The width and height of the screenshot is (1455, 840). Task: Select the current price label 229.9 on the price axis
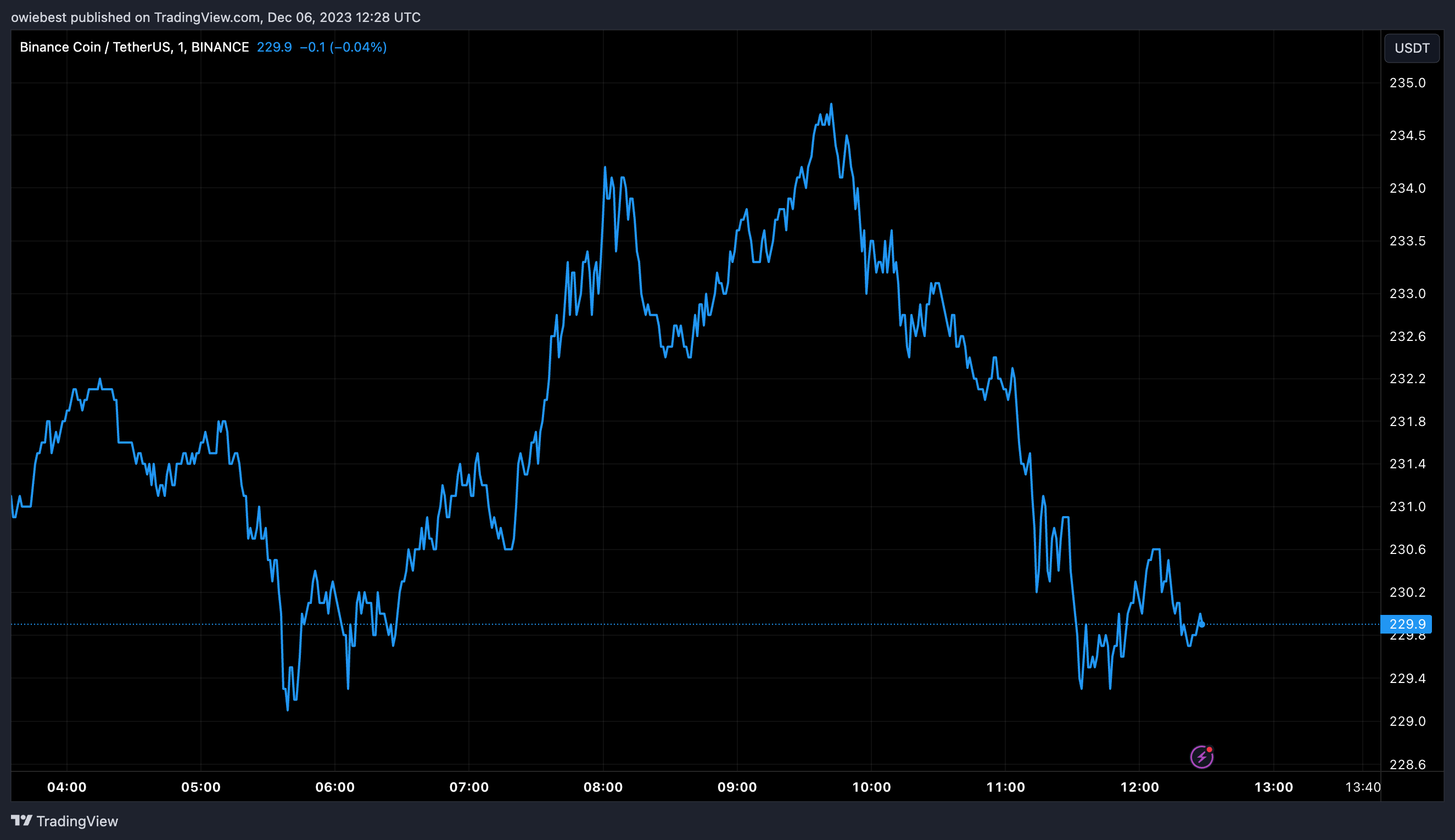point(1406,624)
